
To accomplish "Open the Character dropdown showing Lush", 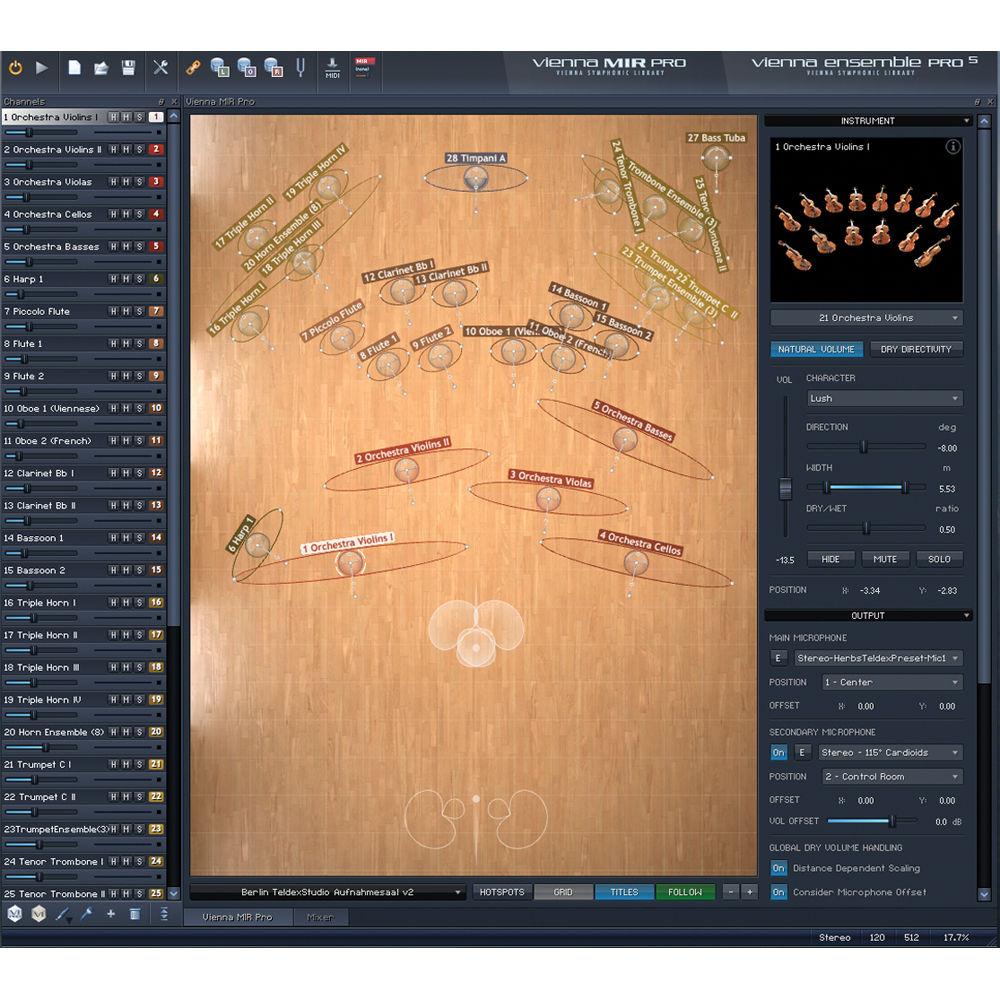I will tap(884, 398).
